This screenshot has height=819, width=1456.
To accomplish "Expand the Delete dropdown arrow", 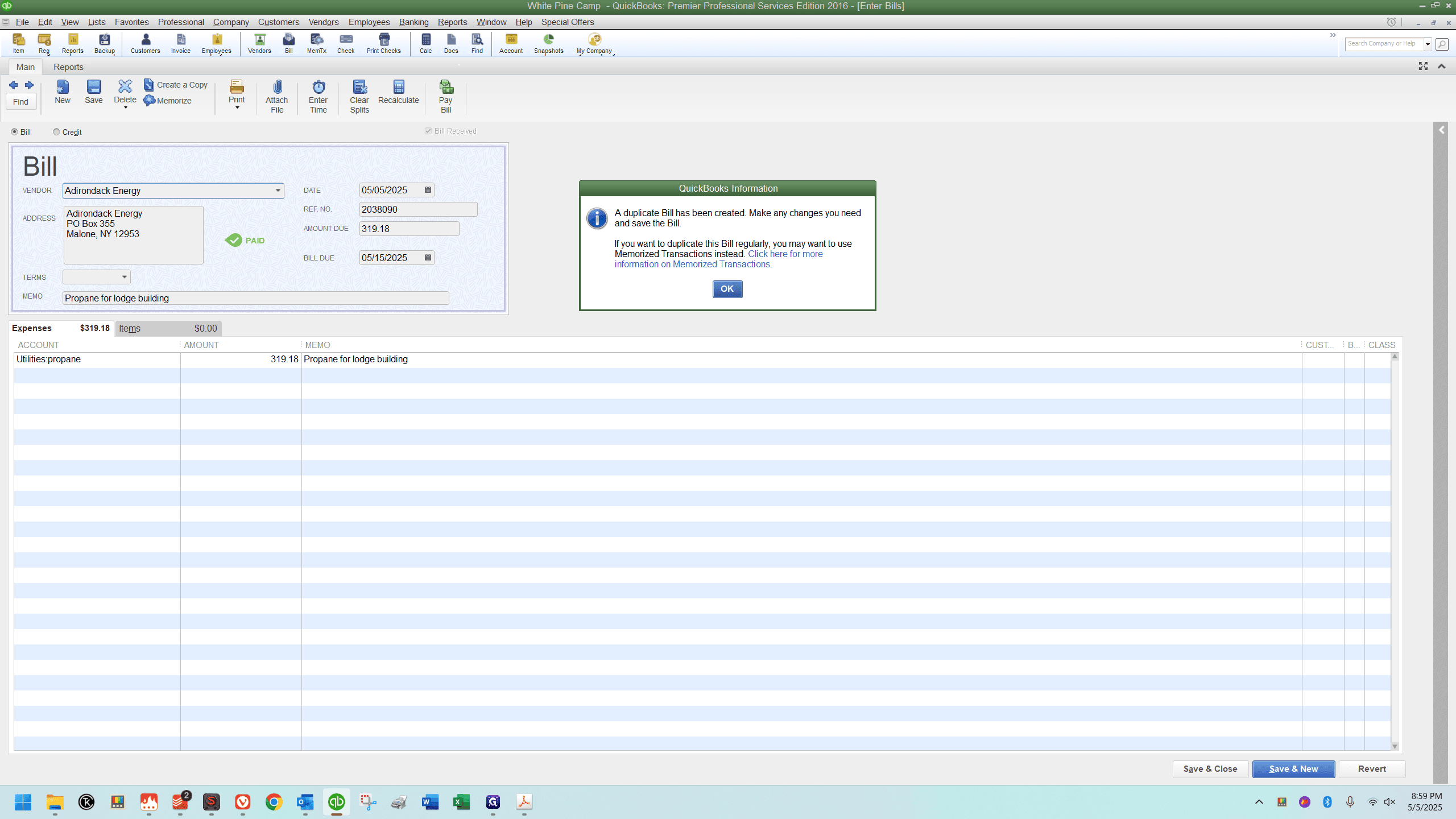I will (x=125, y=108).
